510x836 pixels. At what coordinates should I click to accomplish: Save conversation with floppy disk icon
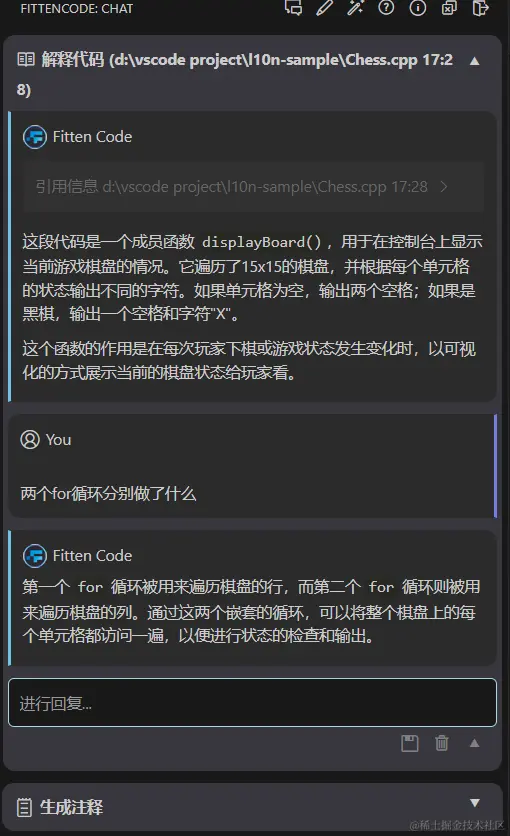click(409, 743)
